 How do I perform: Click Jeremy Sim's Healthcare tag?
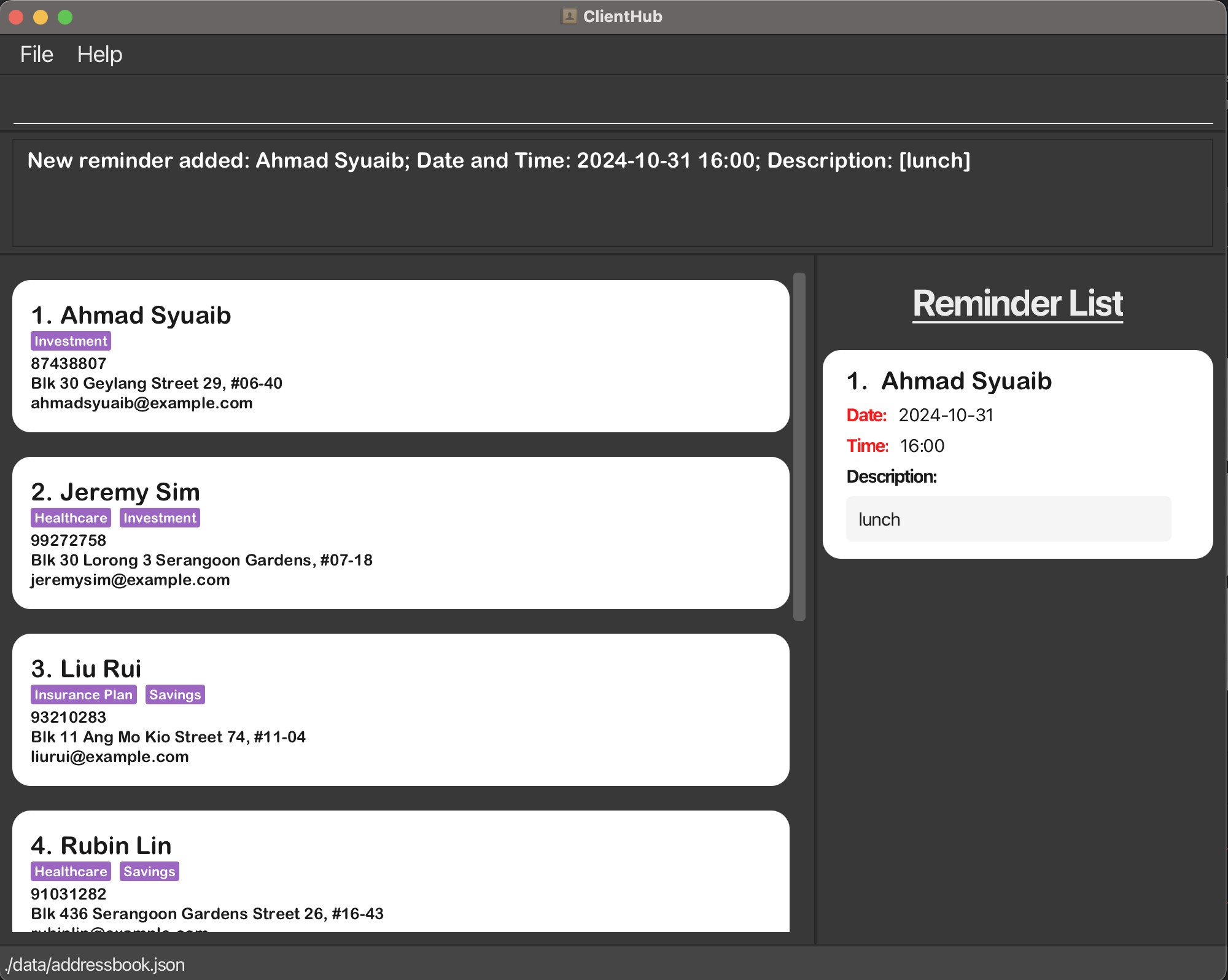pos(71,518)
